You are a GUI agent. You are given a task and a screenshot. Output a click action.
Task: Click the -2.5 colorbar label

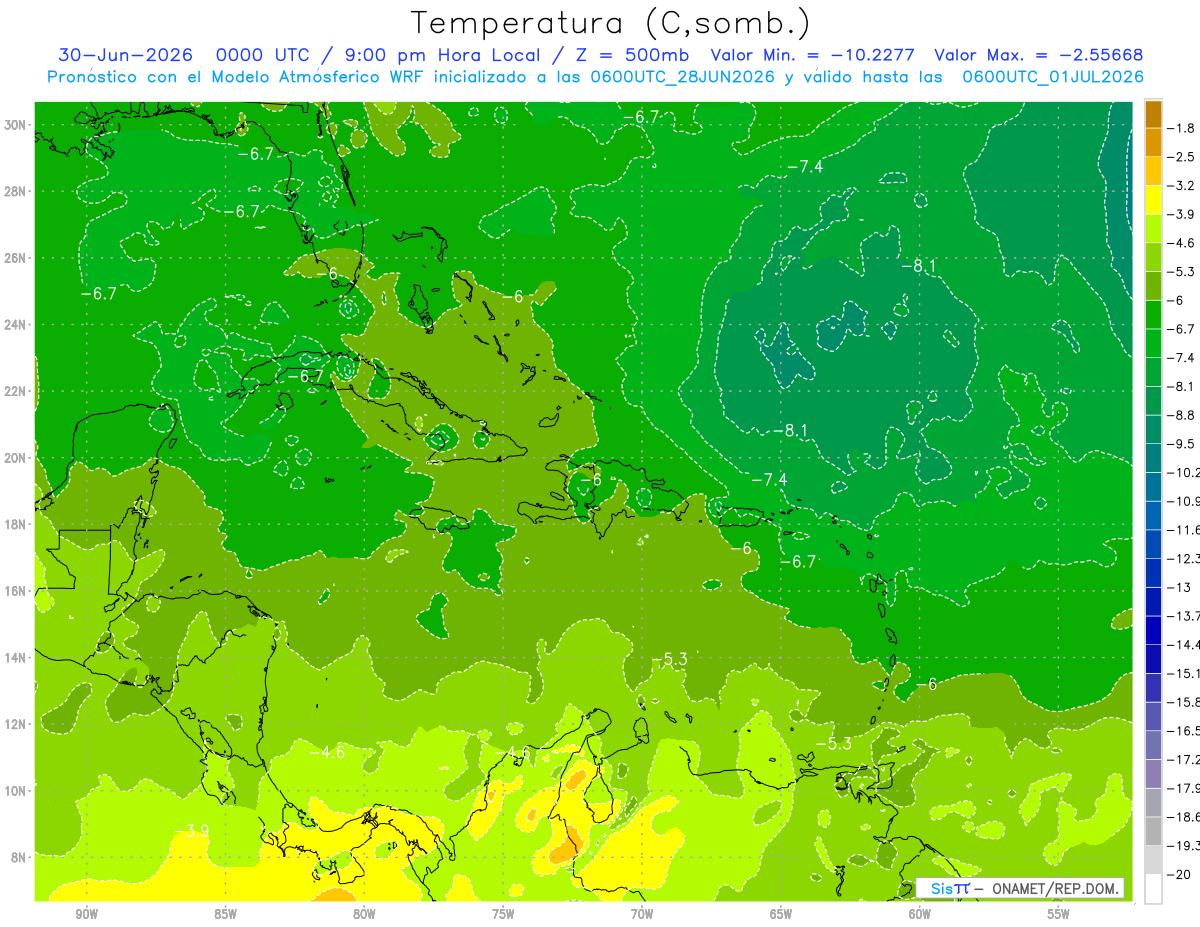pos(1182,157)
